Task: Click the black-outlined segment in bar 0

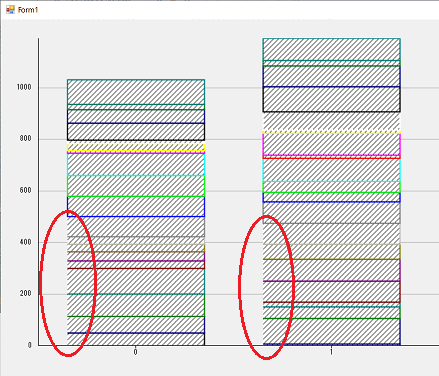Action: (x=136, y=132)
